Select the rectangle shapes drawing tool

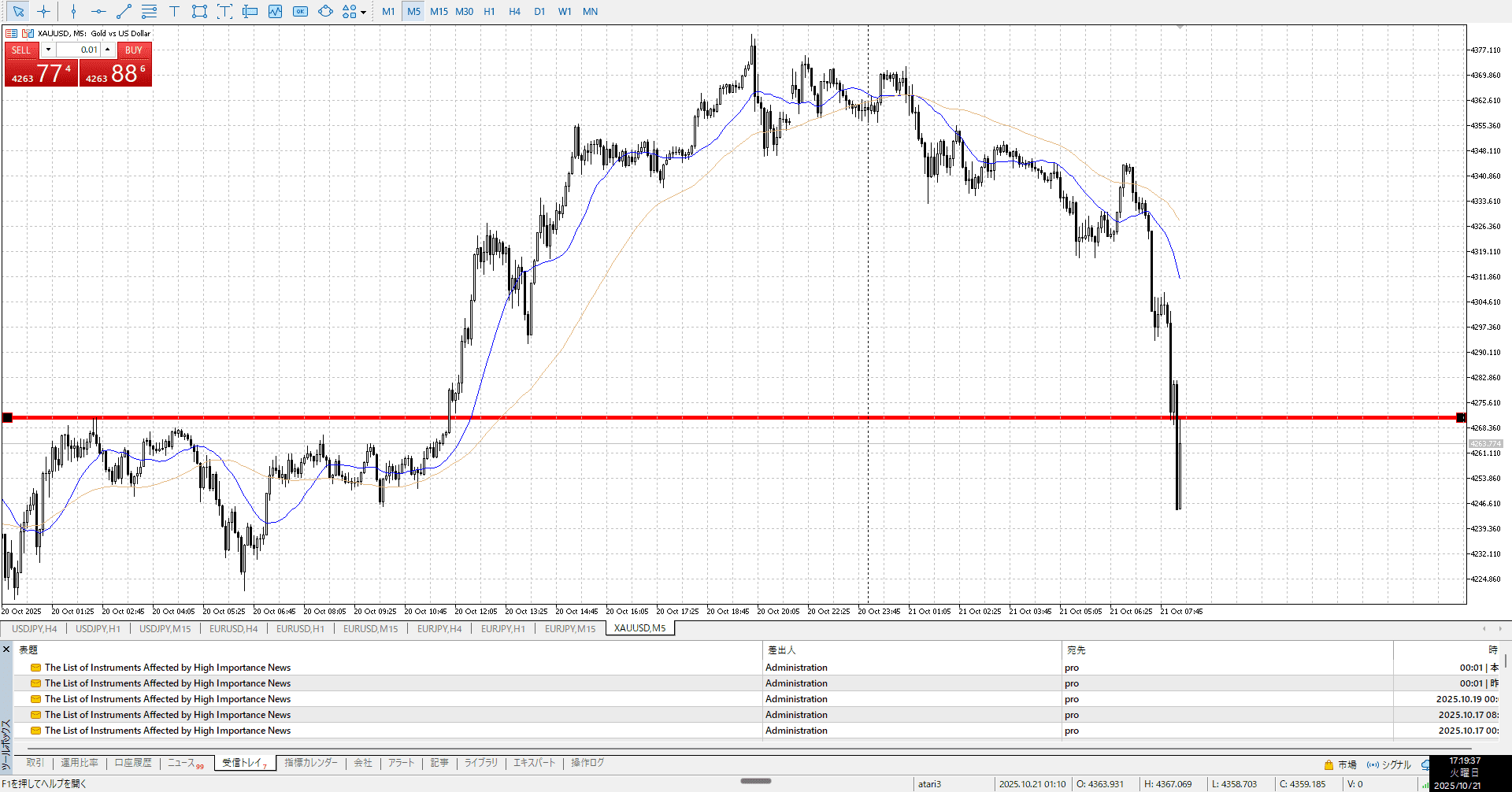click(199, 12)
